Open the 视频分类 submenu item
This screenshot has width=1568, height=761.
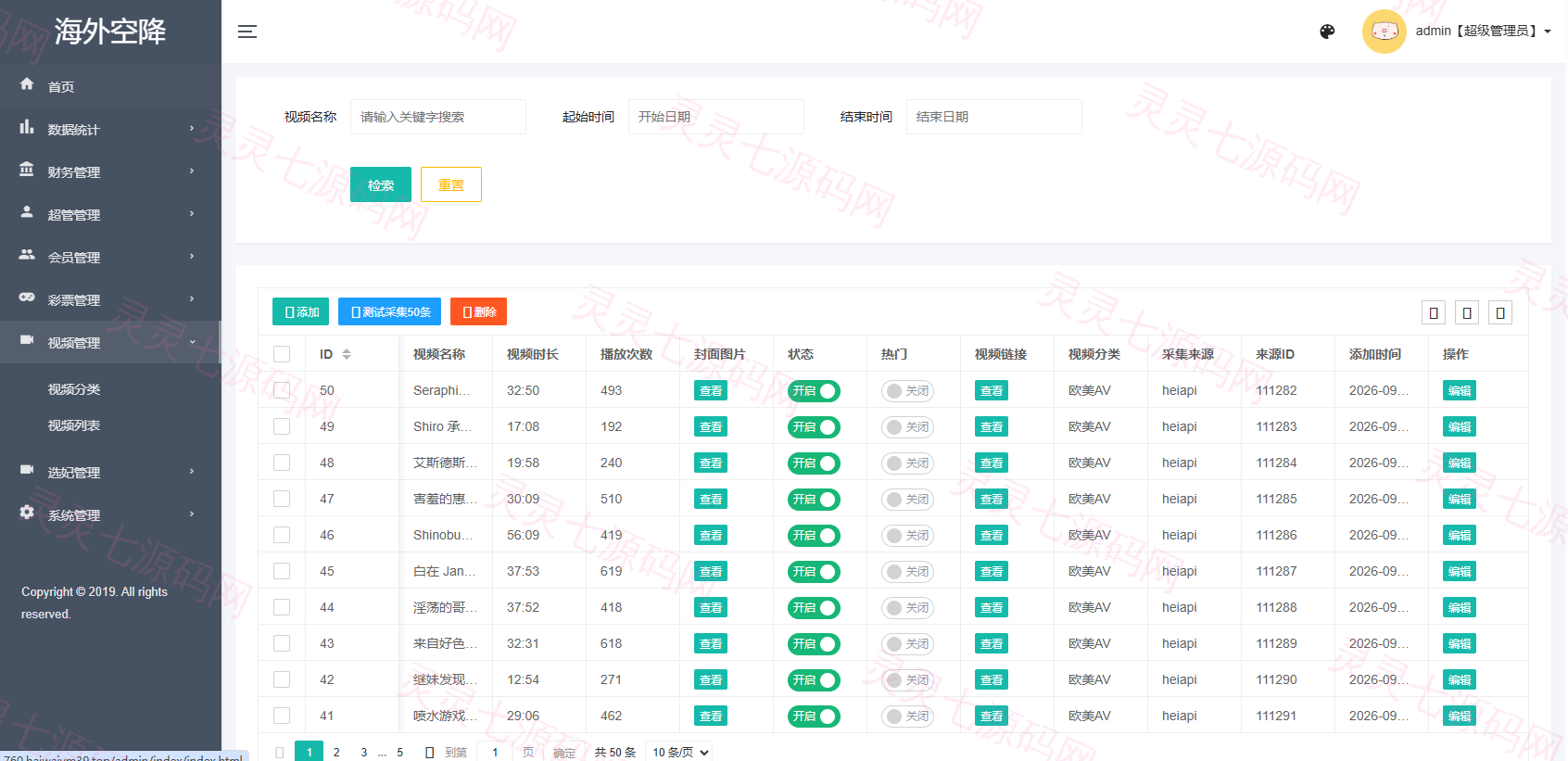pyautogui.click(x=74, y=389)
